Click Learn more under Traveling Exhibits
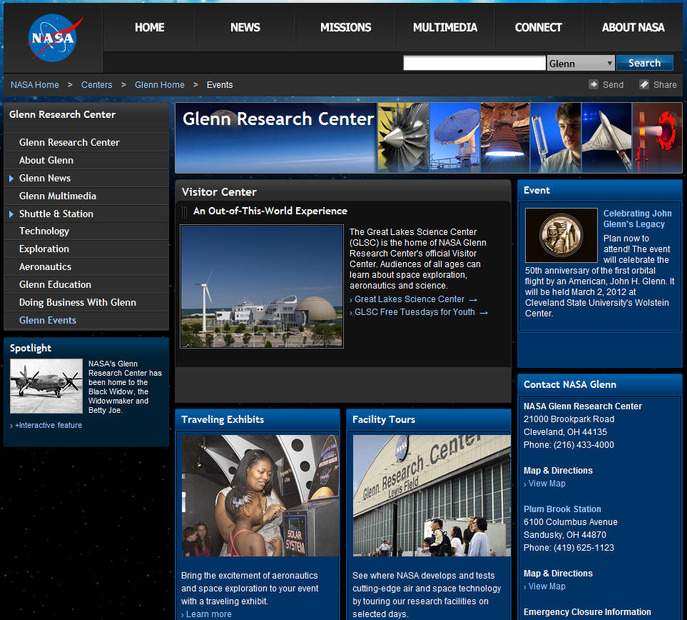The width and height of the screenshot is (687, 620). (209, 614)
